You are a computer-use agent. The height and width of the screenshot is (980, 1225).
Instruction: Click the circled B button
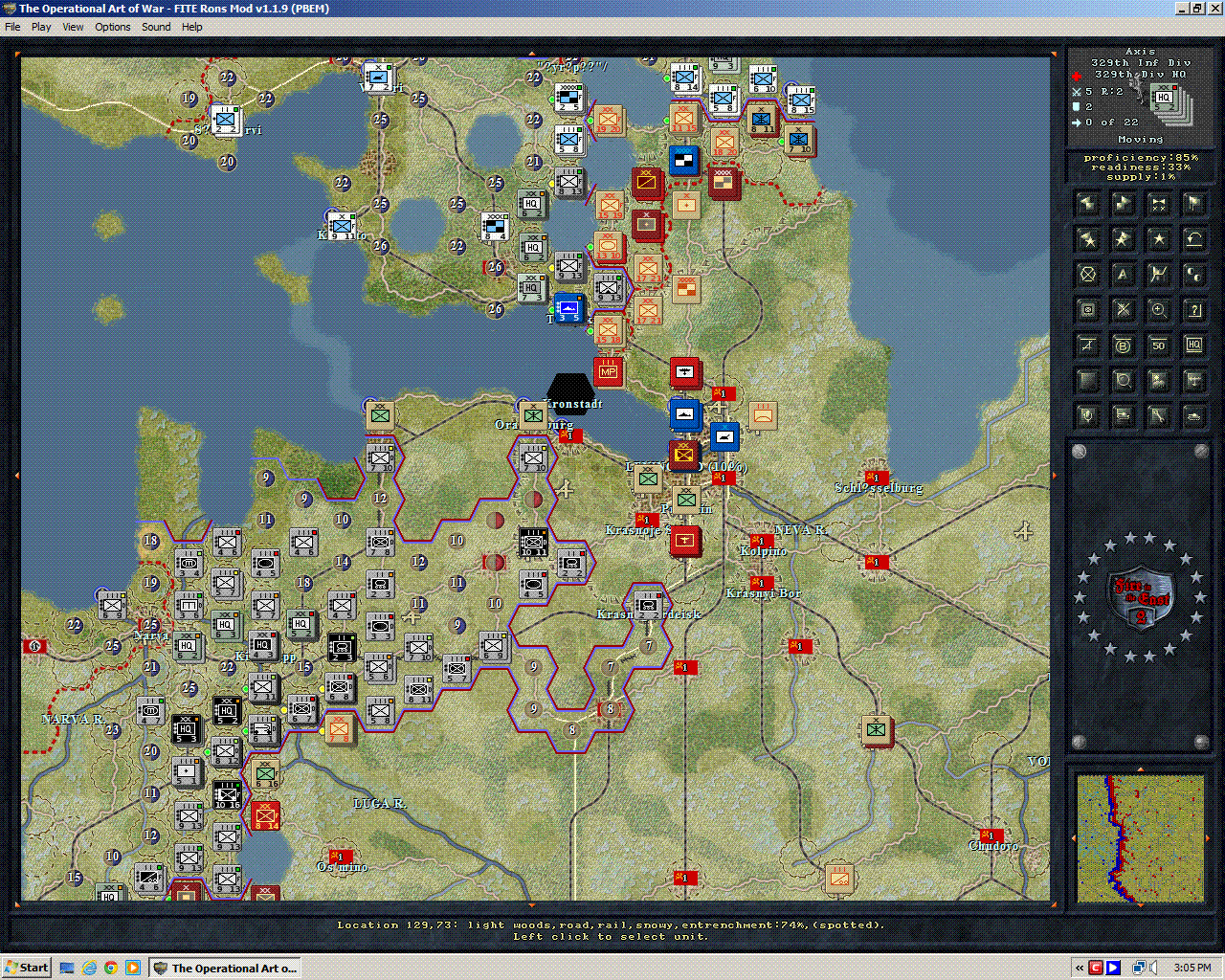[1123, 345]
